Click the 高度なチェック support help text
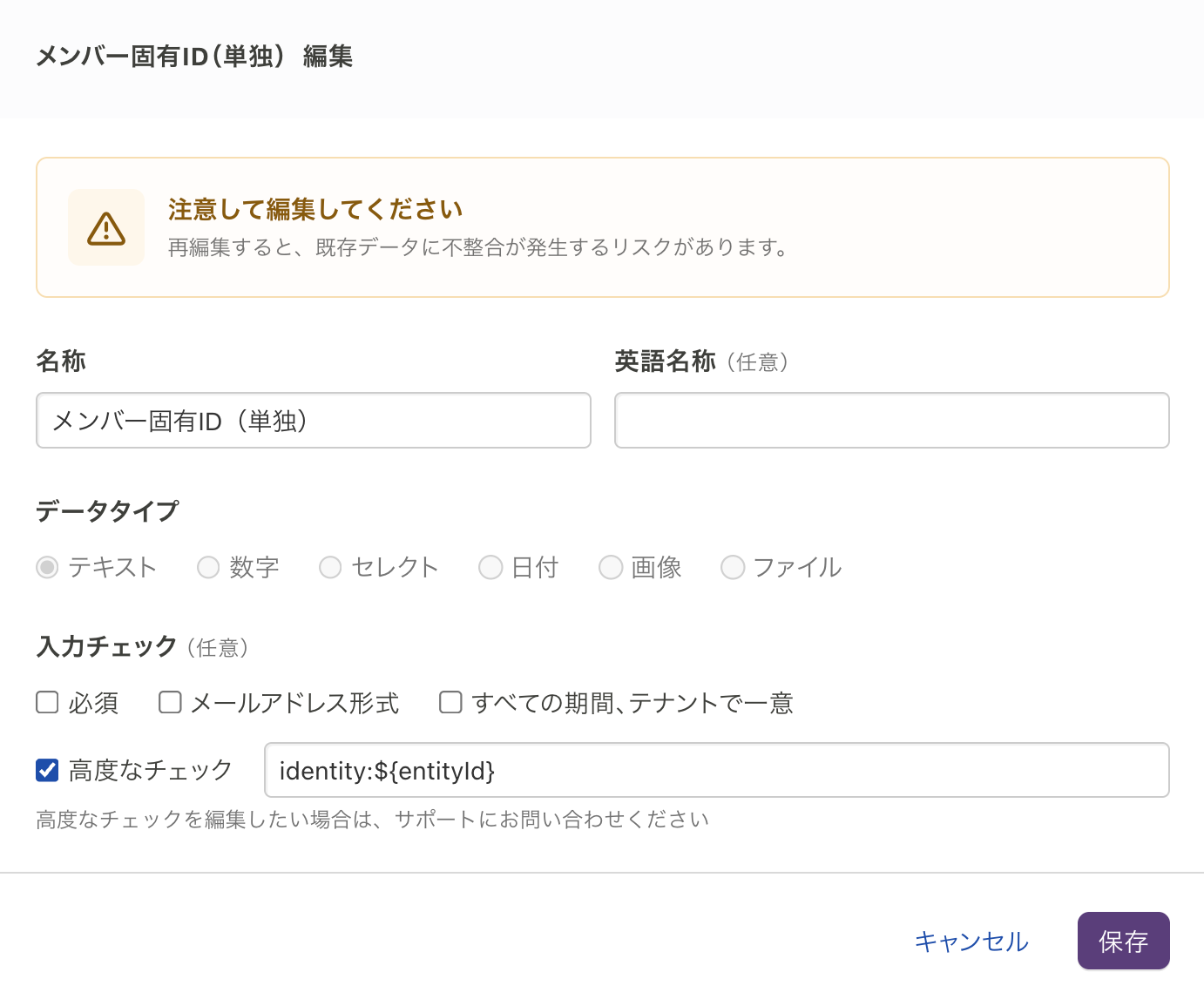Image resolution: width=1204 pixels, height=999 pixels. point(372,820)
